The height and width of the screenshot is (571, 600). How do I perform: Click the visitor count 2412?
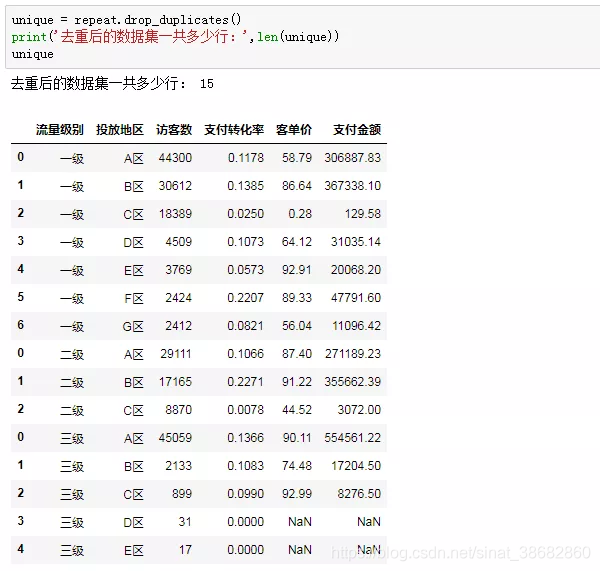[x=178, y=326]
